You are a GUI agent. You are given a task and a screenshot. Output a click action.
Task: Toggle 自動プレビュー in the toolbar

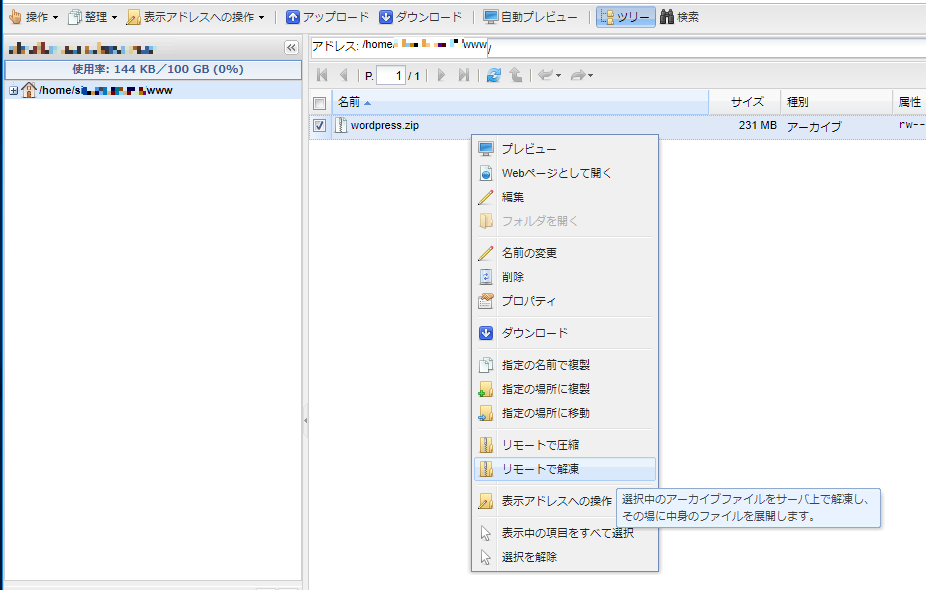[530, 17]
